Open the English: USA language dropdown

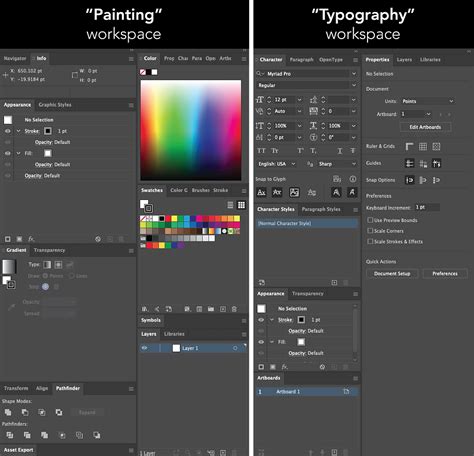pyautogui.click(x=293, y=164)
